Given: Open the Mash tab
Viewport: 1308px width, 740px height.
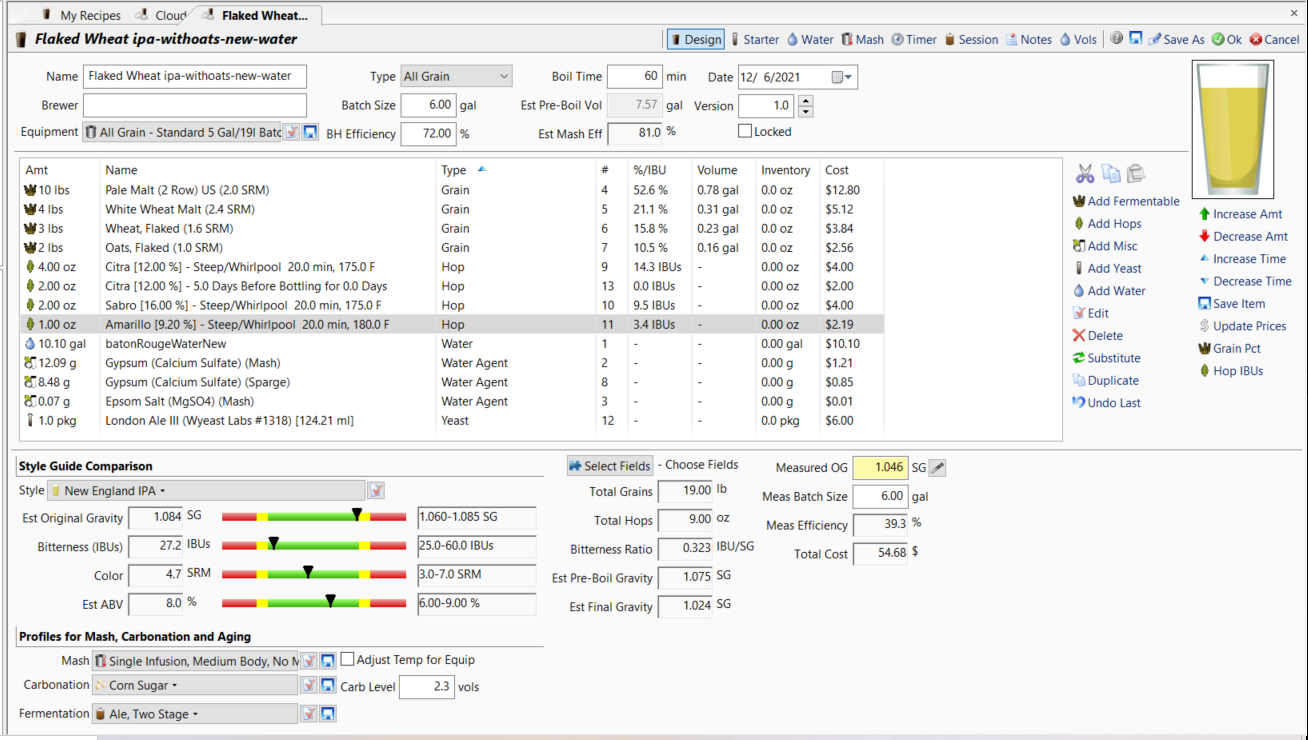Looking at the screenshot, I should click(863, 39).
